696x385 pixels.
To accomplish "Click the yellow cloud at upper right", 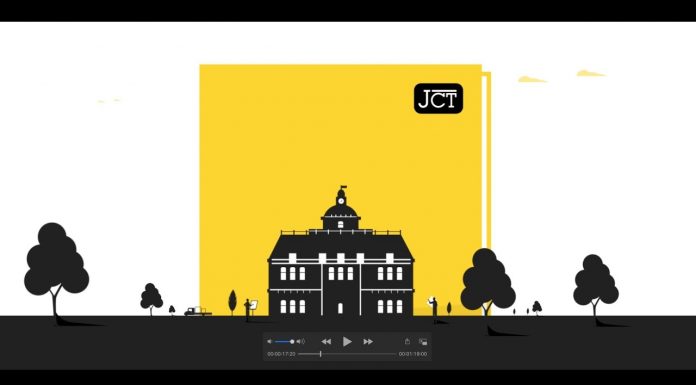I will coord(590,73).
